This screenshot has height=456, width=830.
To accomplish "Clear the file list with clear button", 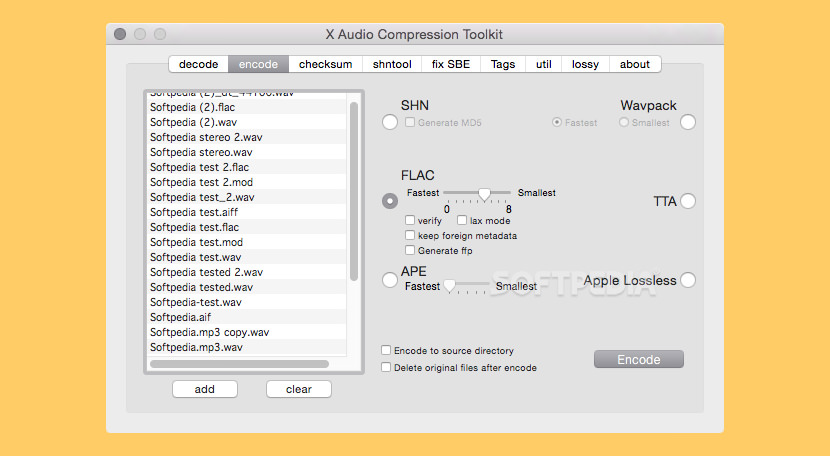I will click(298, 389).
